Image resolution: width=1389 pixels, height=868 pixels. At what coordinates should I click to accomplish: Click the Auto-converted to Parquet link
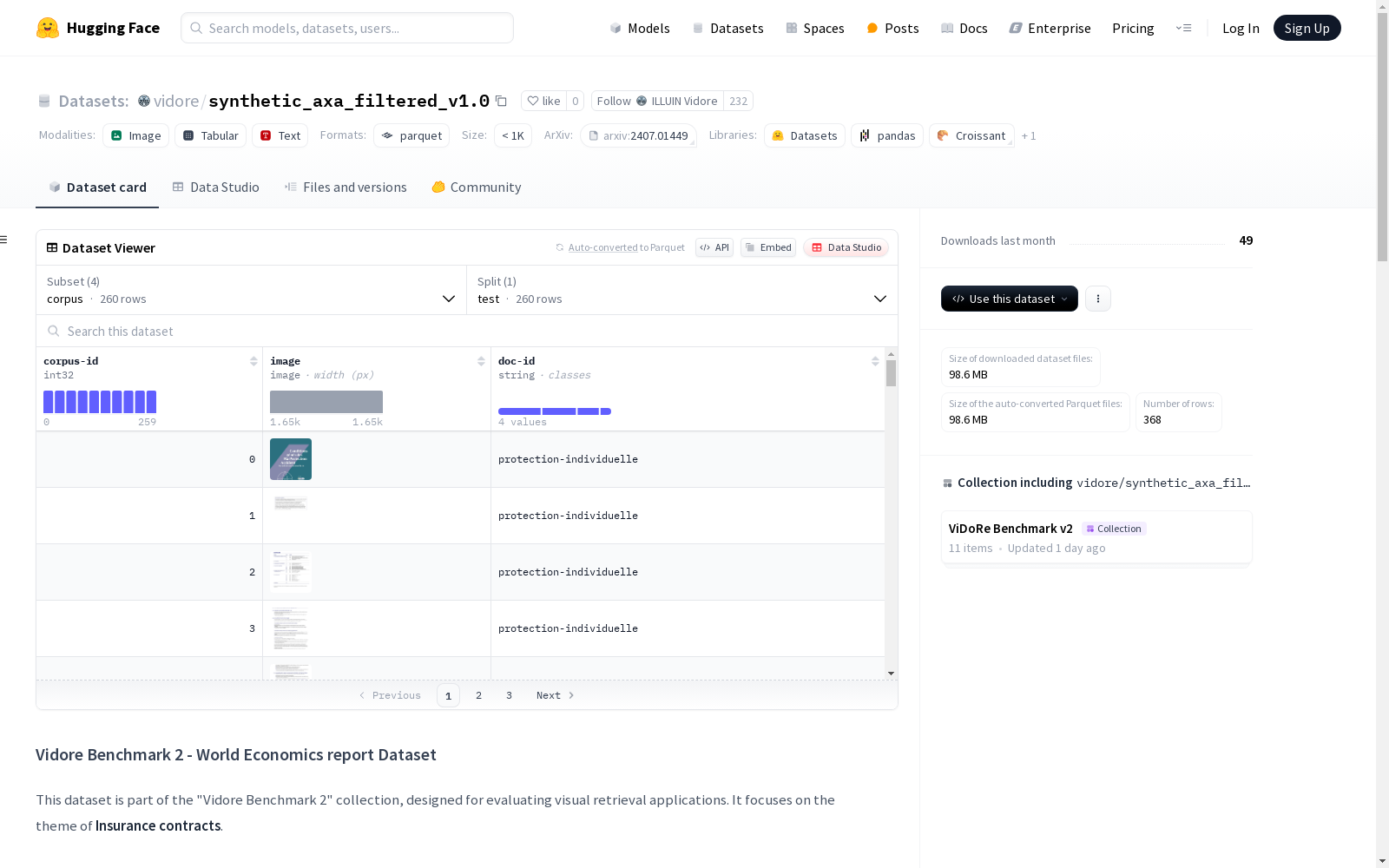coord(602,247)
